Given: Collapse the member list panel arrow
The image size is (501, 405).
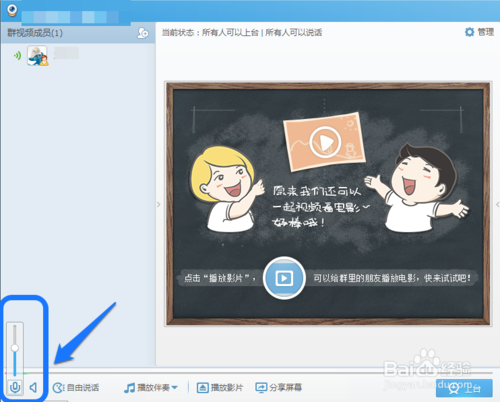Looking at the screenshot, I should (159, 205).
